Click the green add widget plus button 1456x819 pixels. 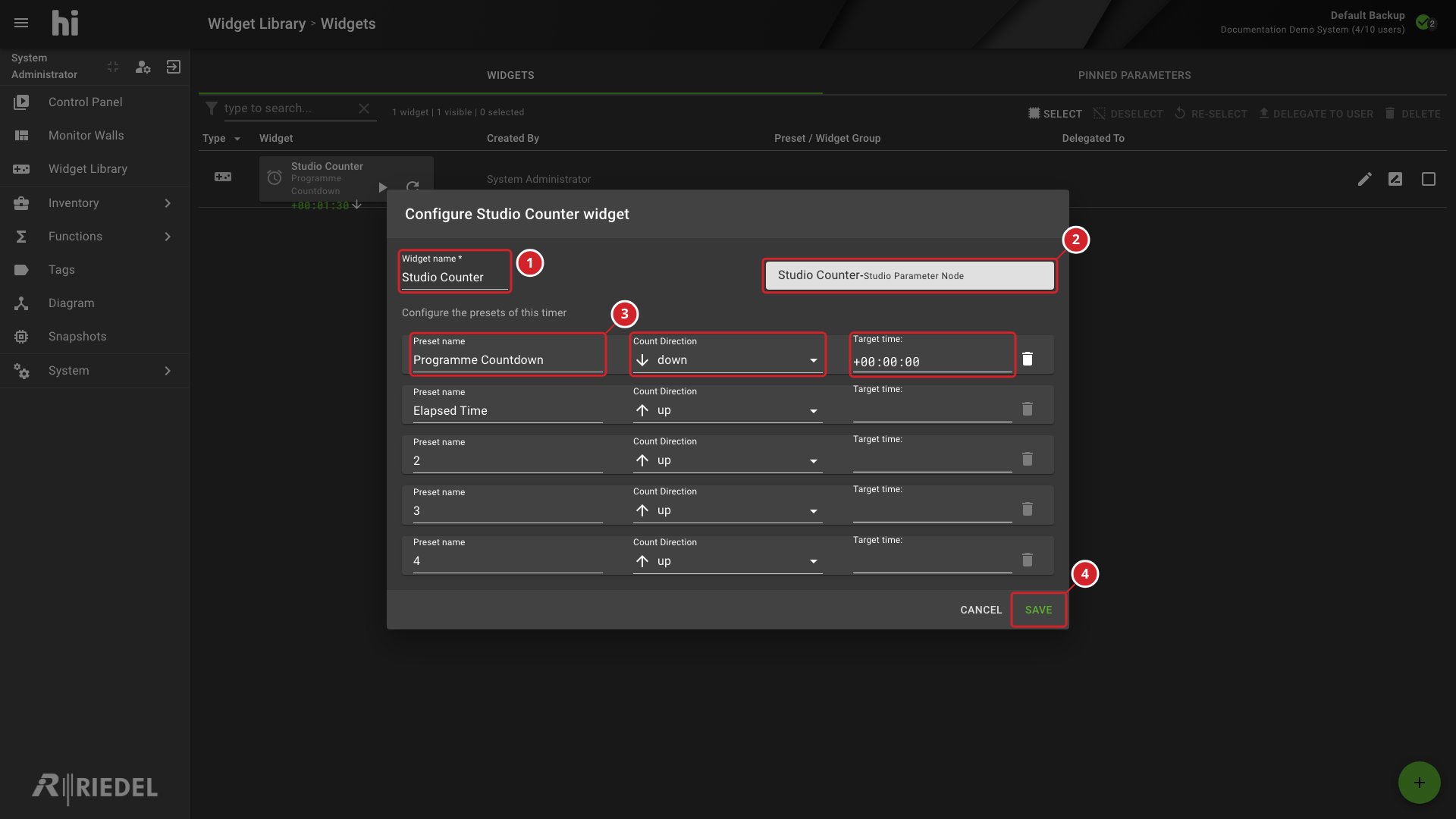[x=1419, y=783]
